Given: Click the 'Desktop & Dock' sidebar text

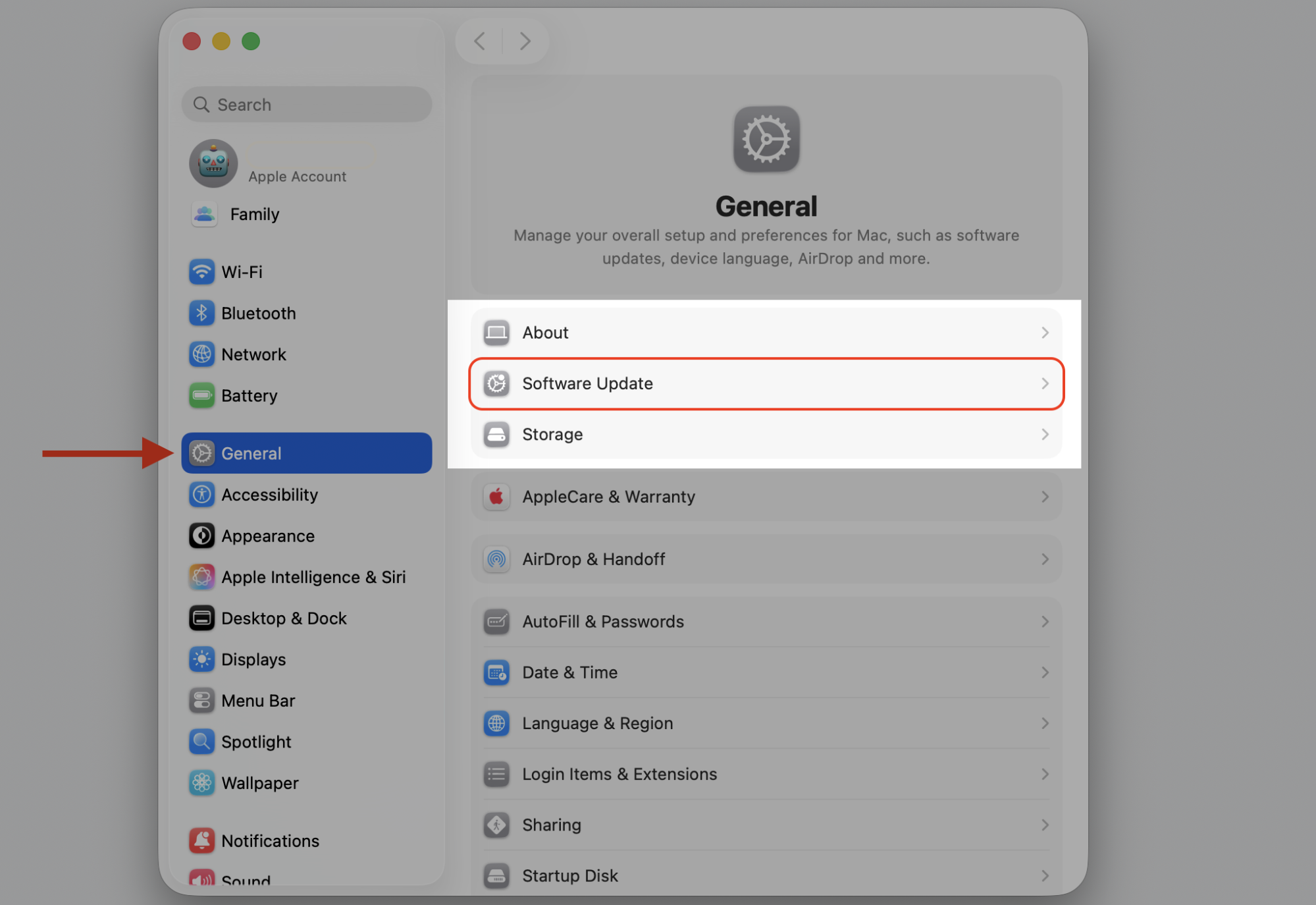Looking at the screenshot, I should [x=284, y=618].
